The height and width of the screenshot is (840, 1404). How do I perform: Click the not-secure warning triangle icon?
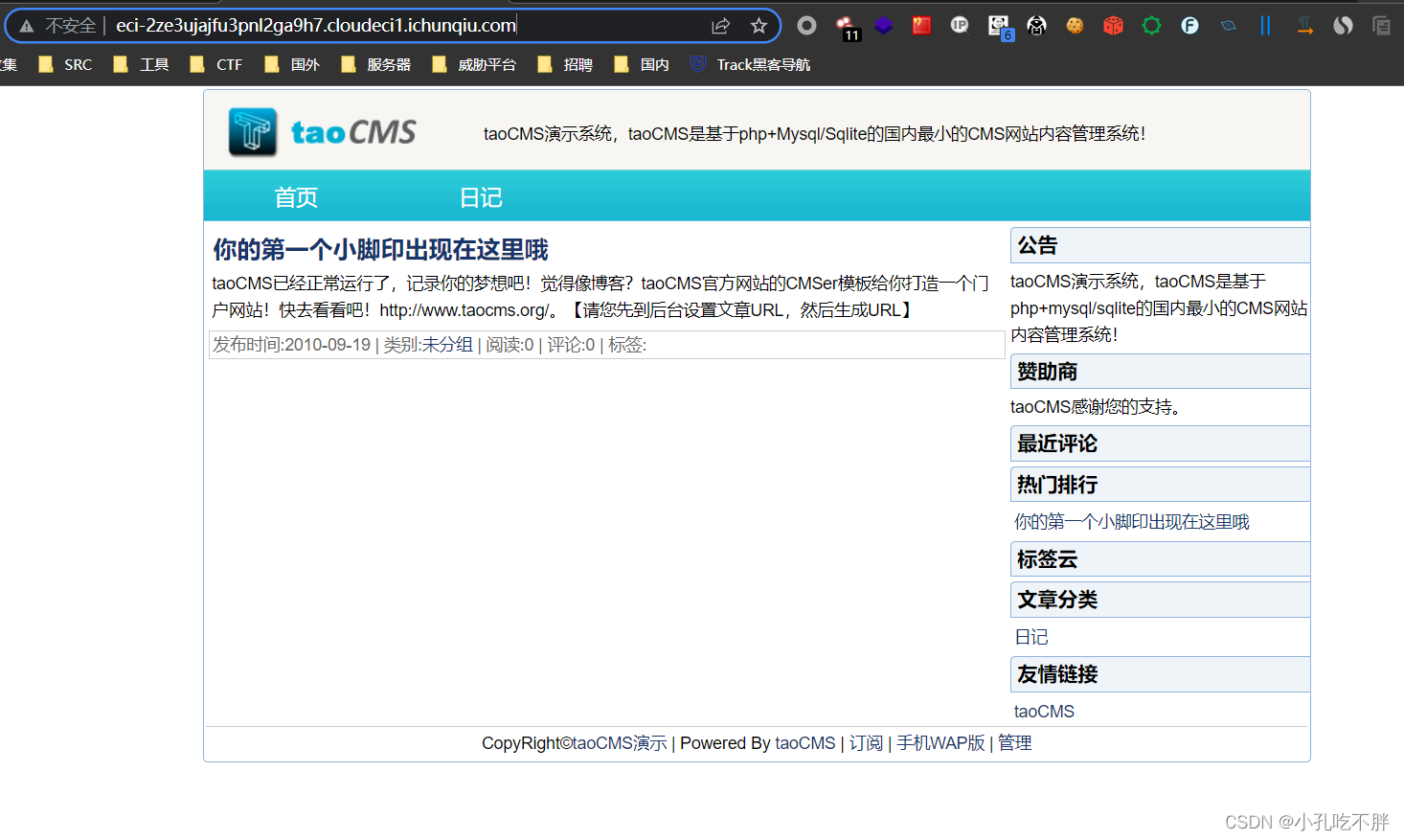pyautogui.click(x=27, y=26)
